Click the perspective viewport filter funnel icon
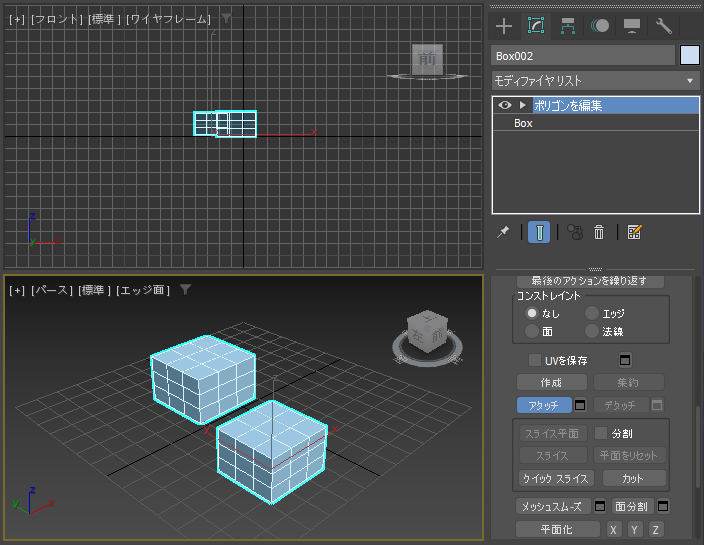This screenshot has height=545, width=704. [x=185, y=290]
